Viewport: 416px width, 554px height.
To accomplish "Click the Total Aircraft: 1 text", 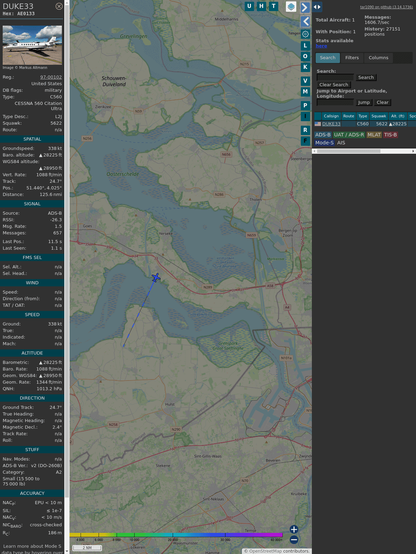I will click(335, 20).
